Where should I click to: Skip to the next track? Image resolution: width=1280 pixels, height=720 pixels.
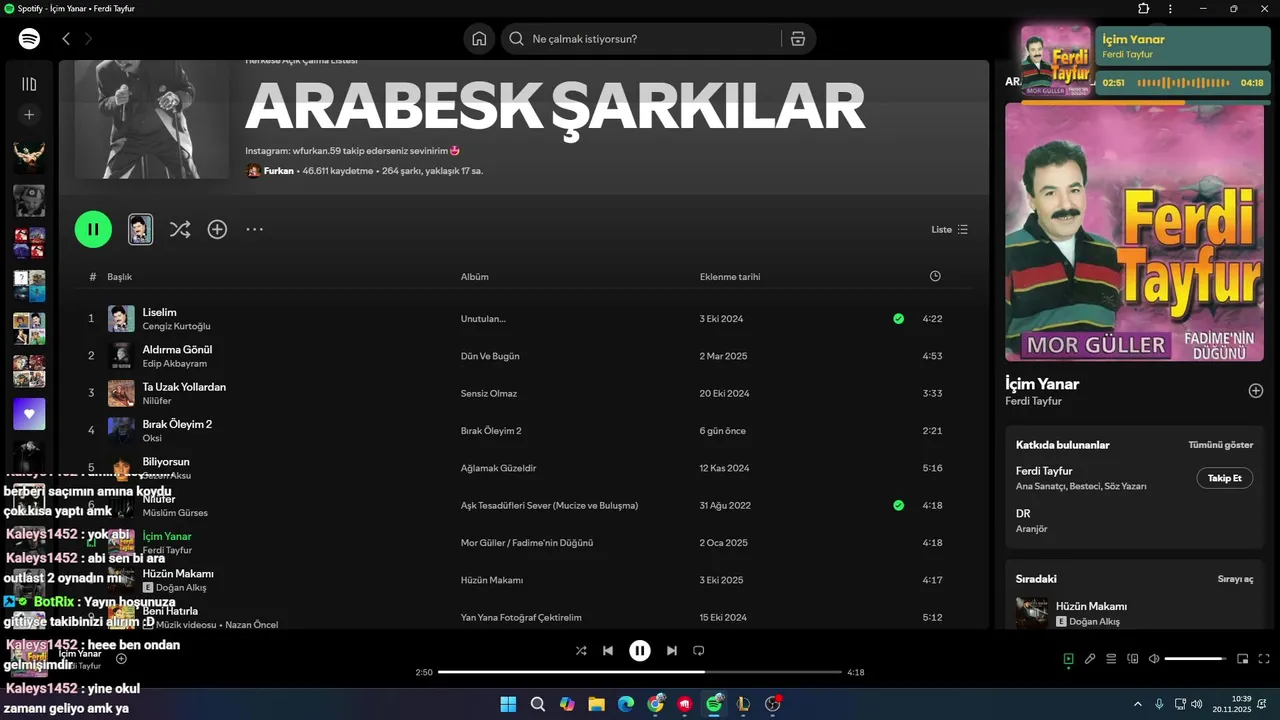click(672, 651)
